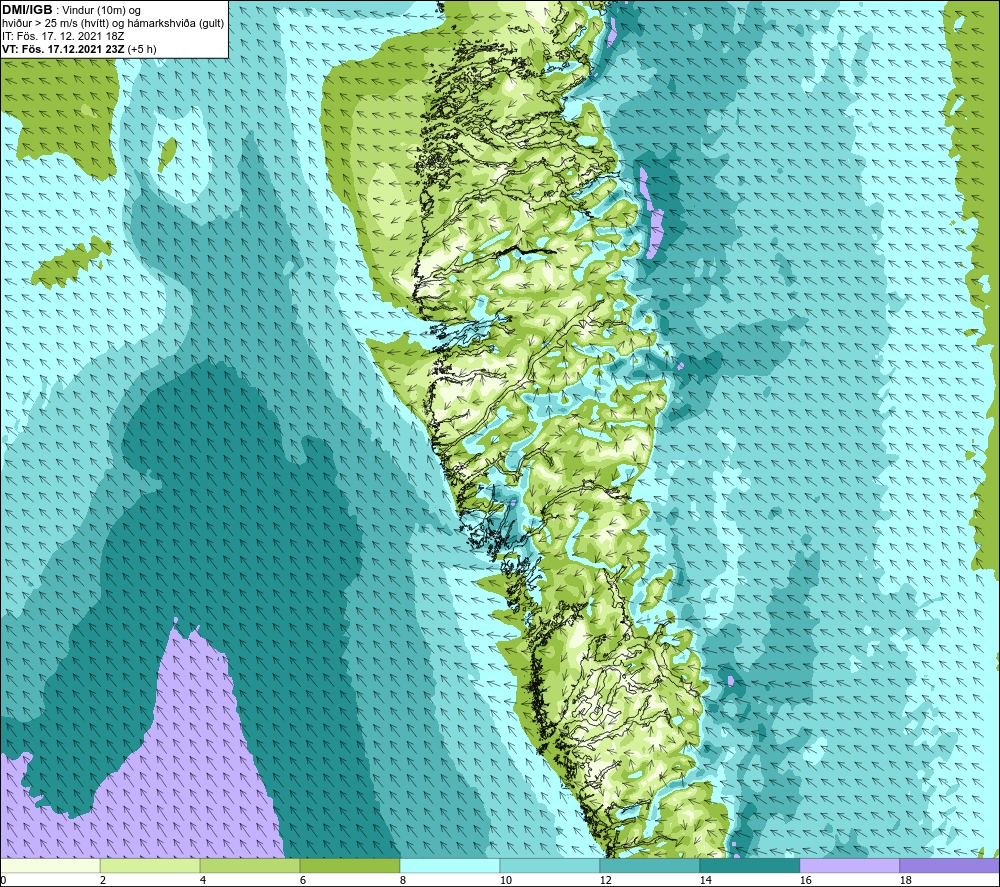Click the 14–16 m/s dark teal legend swatch
This screenshot has height=887, width=1000.
tap(750, 865)
